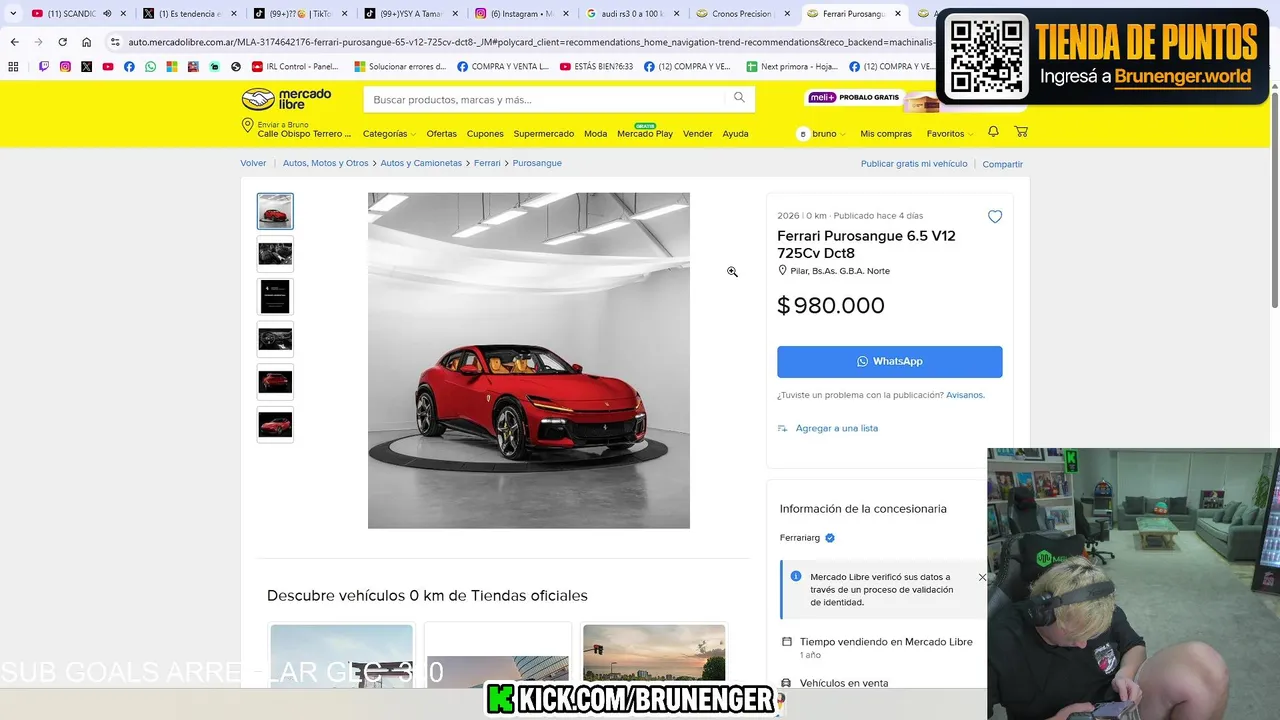Mute the SCANDIC tab audio icon
Screen dimensions: 1280x720
click(x=106, y=14)
